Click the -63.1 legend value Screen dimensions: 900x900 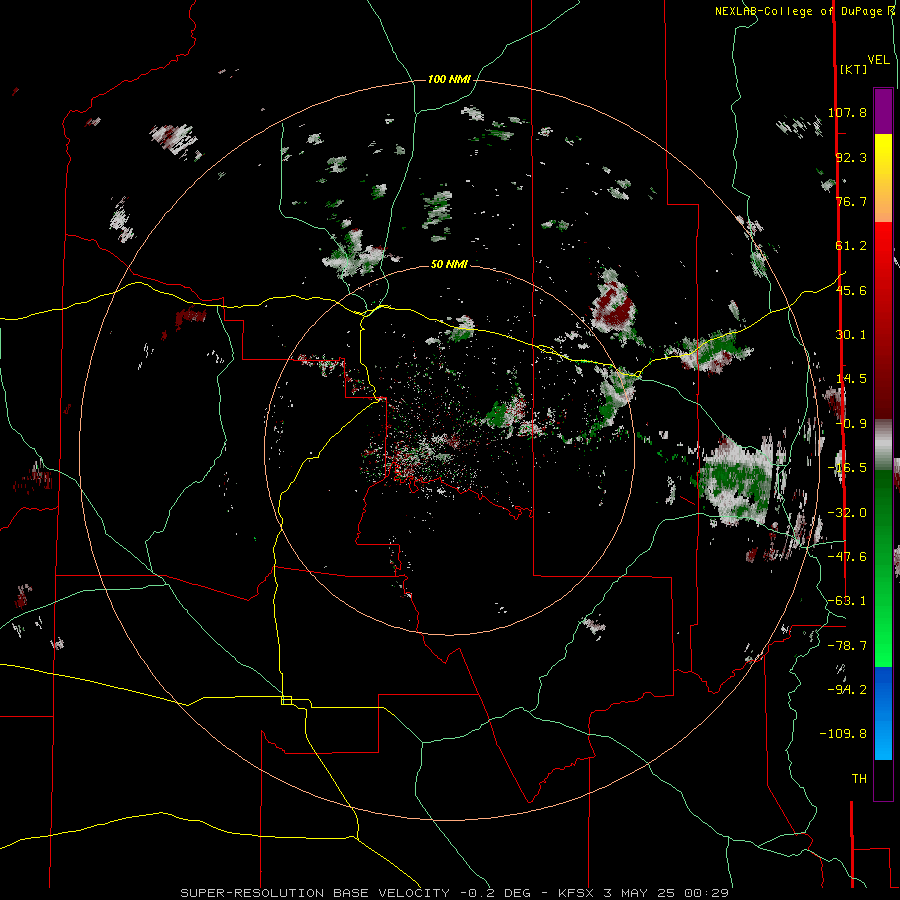pos(847,601)
